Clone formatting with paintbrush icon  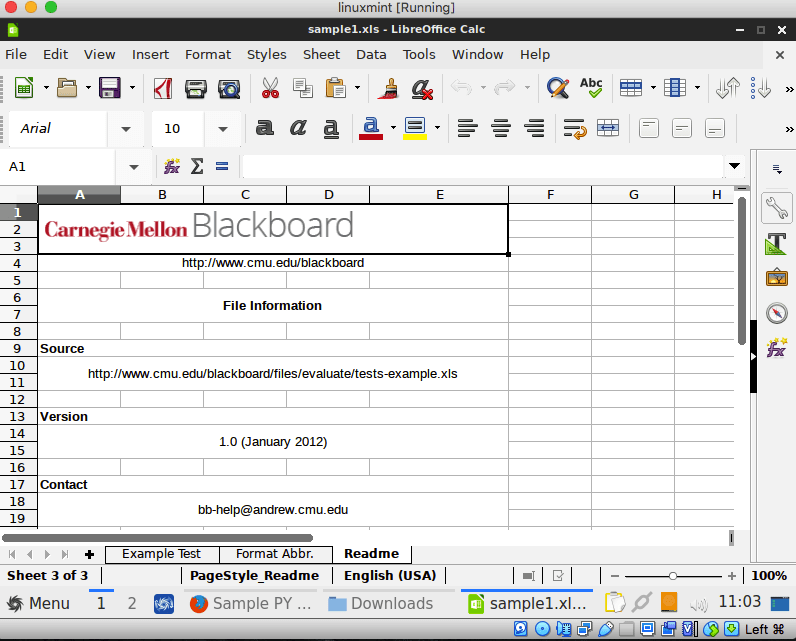[389, 88]
